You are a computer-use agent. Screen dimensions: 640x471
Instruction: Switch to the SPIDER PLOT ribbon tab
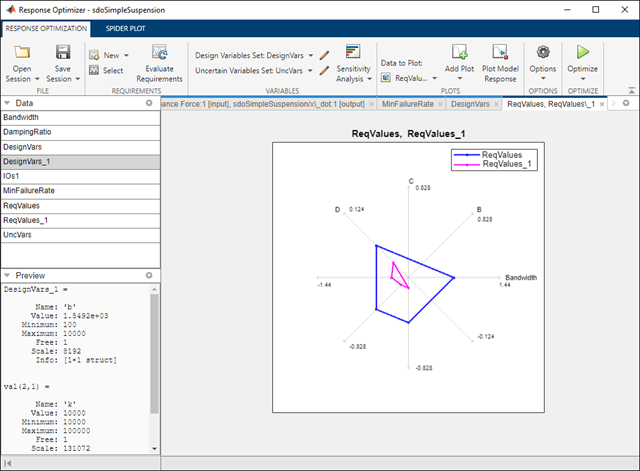point(125,29)
